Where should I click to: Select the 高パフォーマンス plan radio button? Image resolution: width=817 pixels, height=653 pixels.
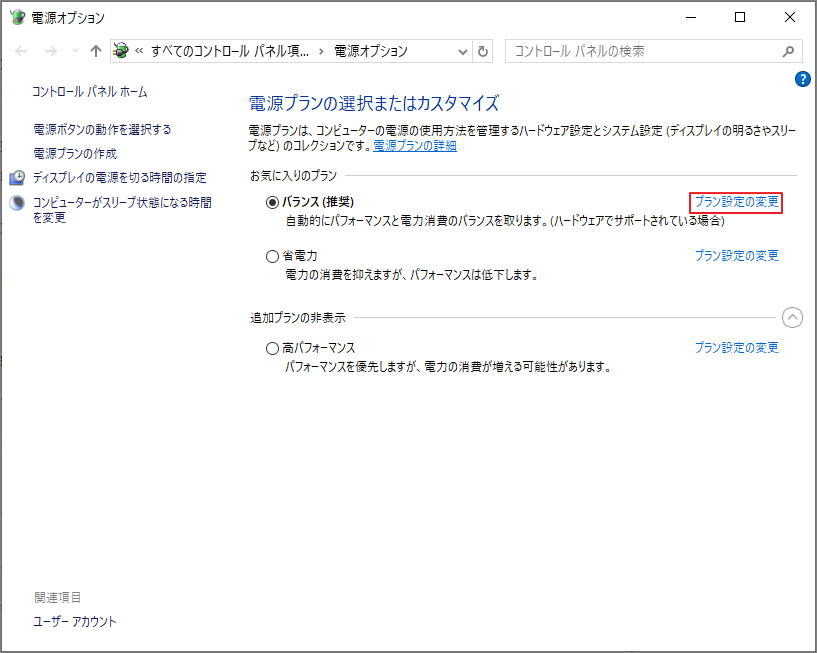click(x=271, y=347)
